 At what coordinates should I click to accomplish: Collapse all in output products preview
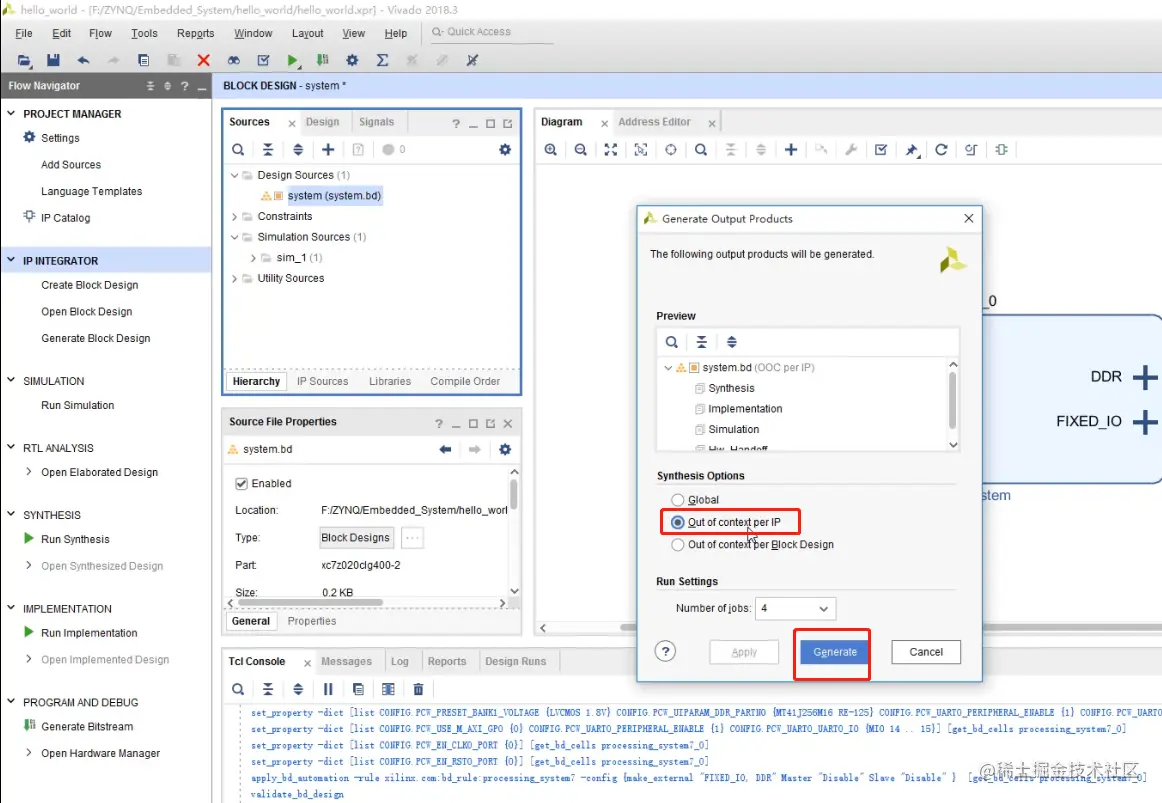coord(701,342)
